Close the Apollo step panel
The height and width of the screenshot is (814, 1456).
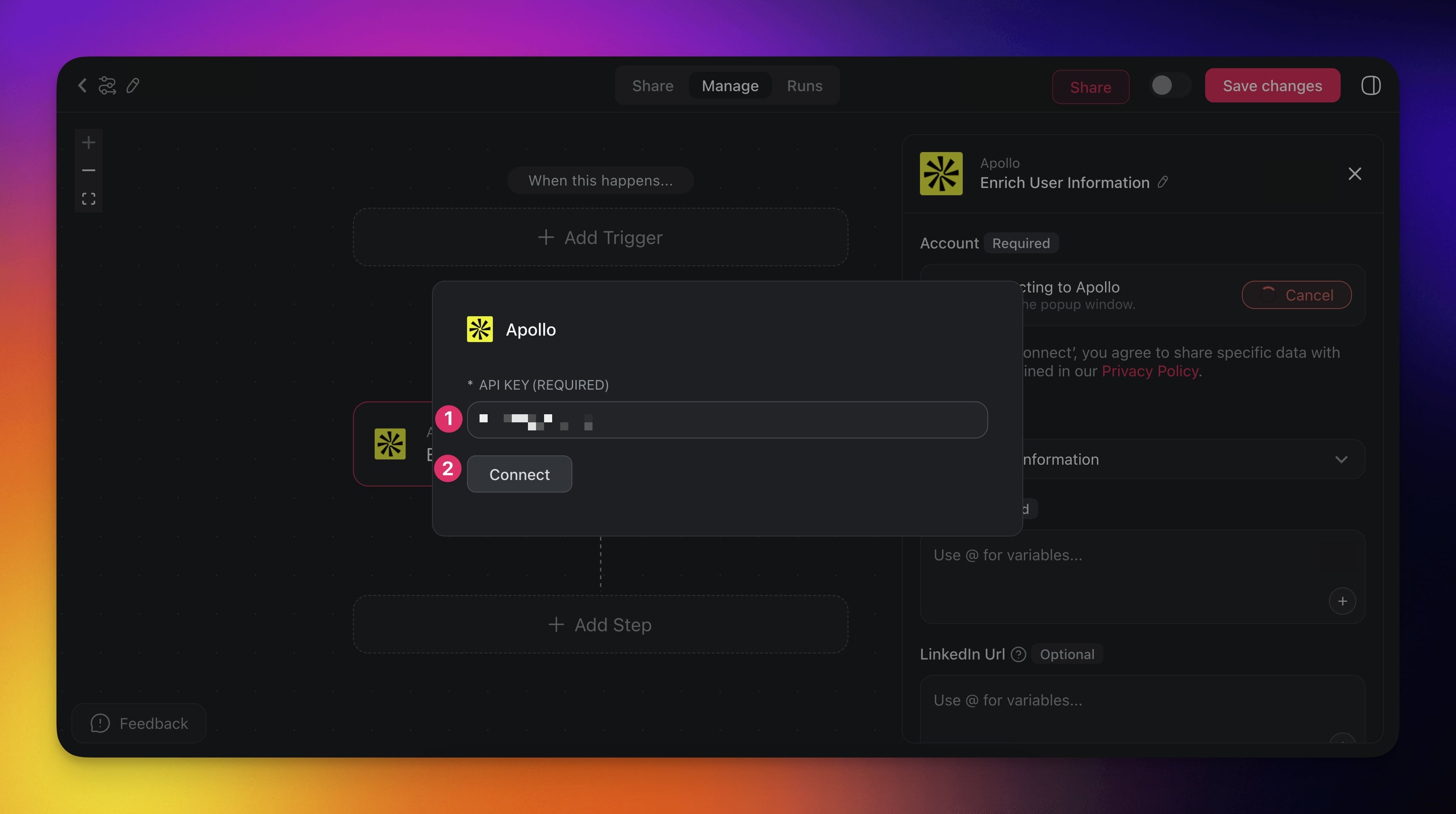(1354, 173)
